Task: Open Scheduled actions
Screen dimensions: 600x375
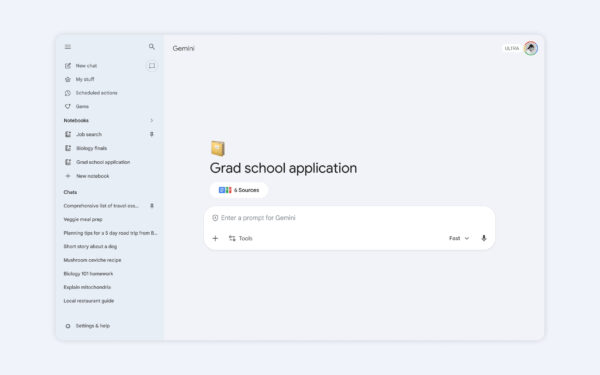Action: click(91, 93)
